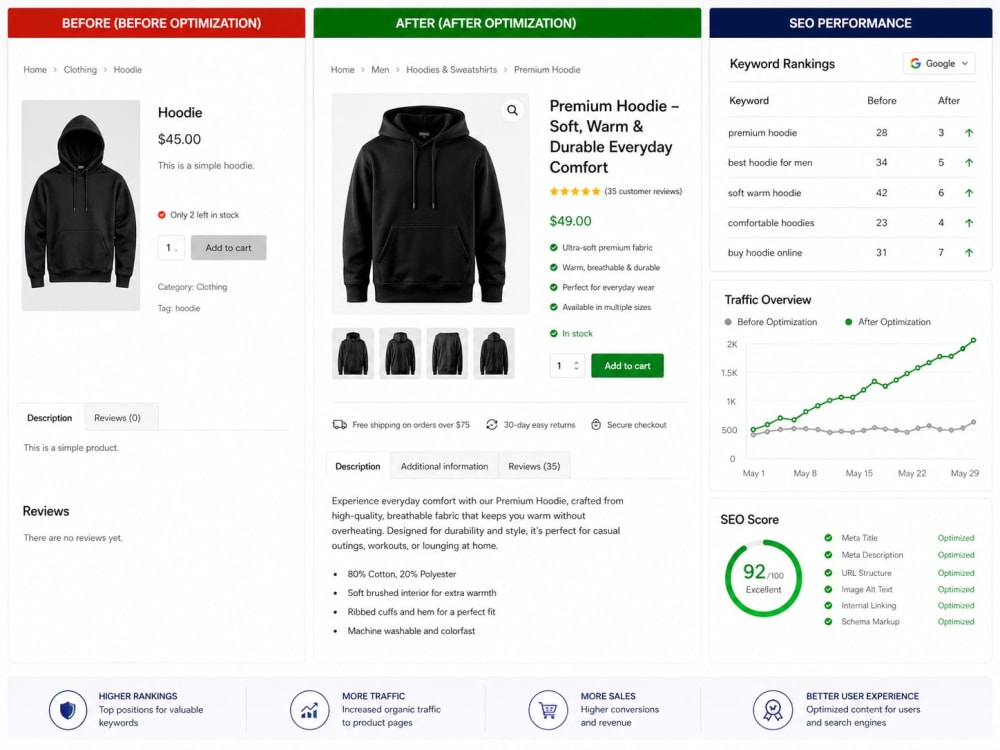The image size is (1000, 750).
Task: Select the second hoodie thumbnail
Action: (400, 353)
